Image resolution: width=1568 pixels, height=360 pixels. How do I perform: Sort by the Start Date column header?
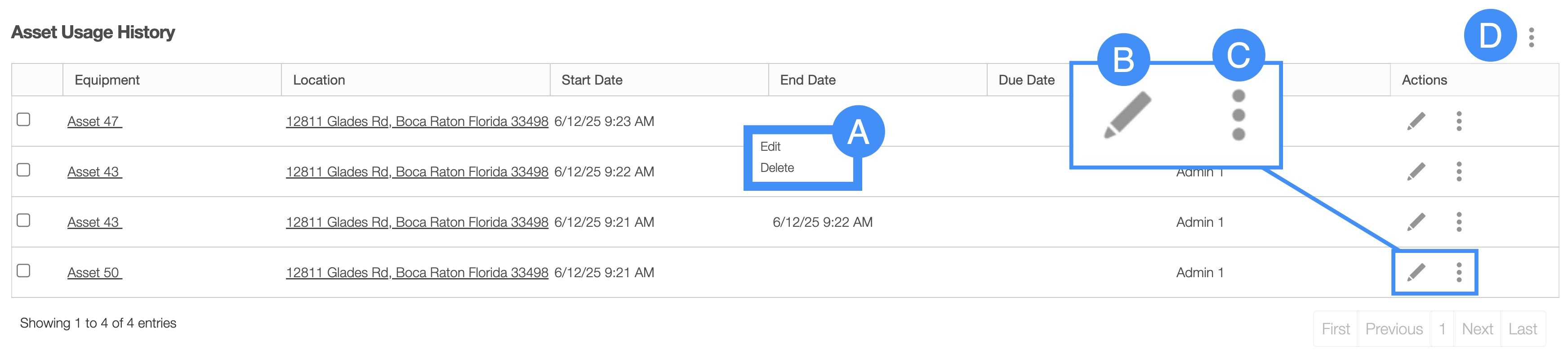point(592,80)
